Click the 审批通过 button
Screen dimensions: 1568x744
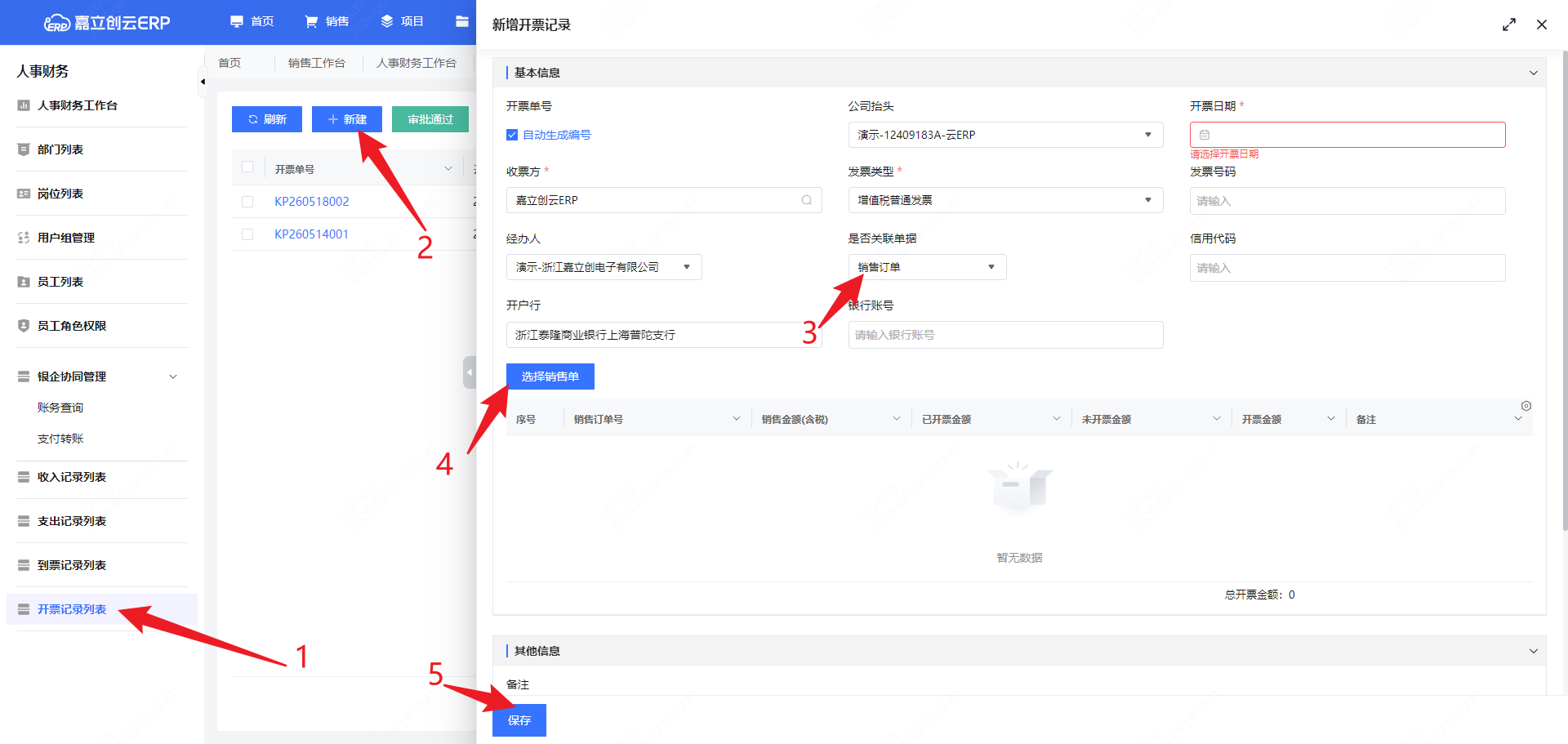(430, 119)
